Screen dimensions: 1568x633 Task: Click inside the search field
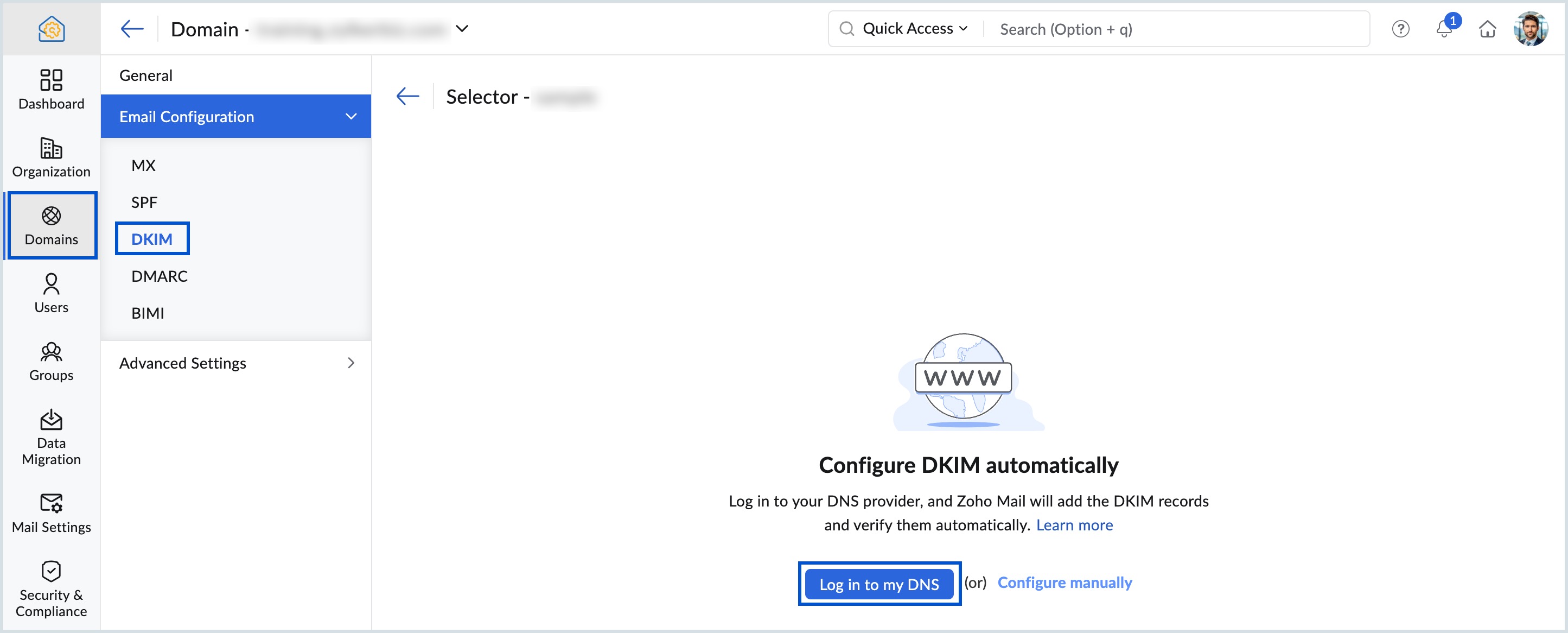(x=1157, y=29)
